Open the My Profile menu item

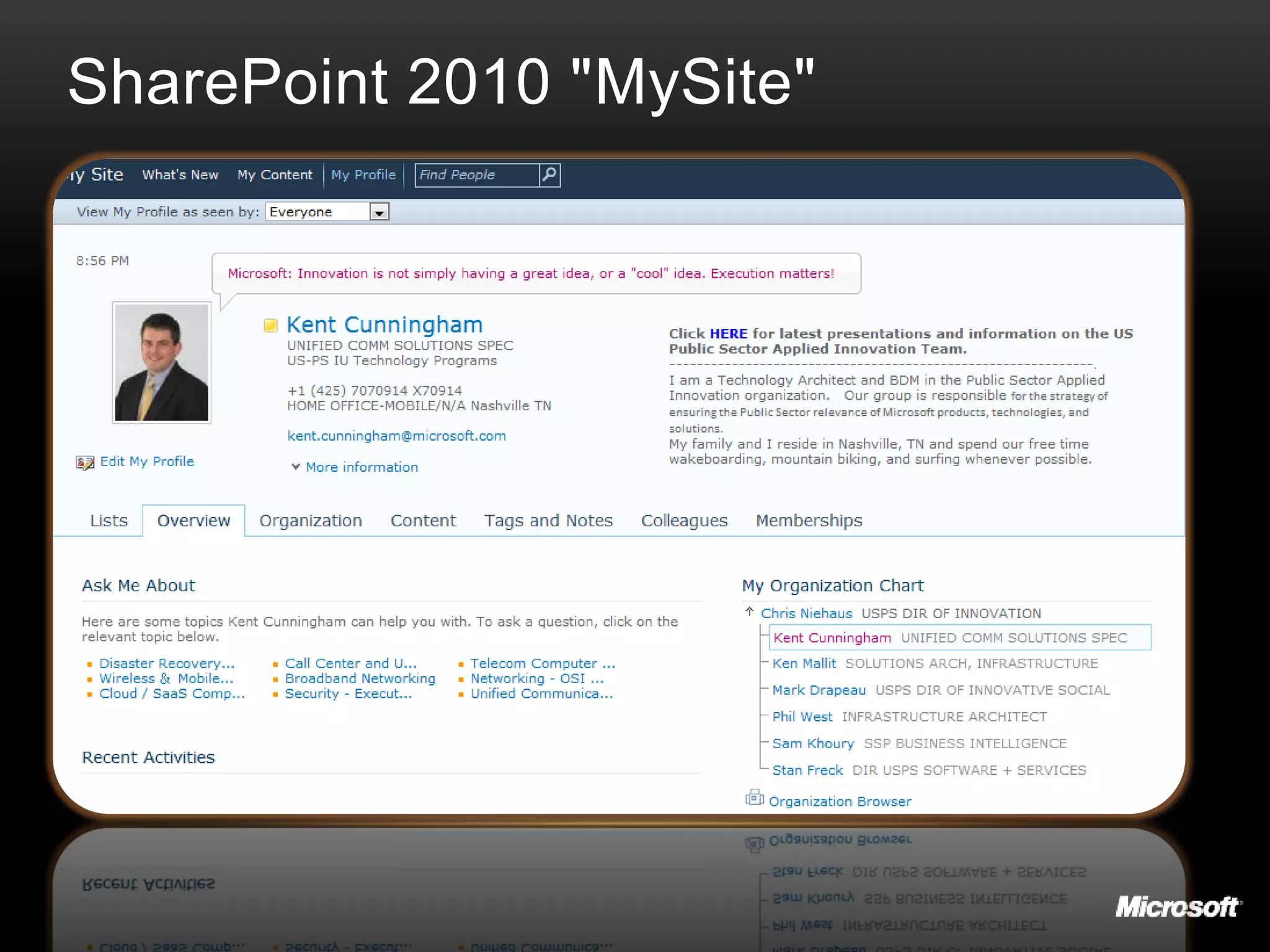[x=363, y=175]
